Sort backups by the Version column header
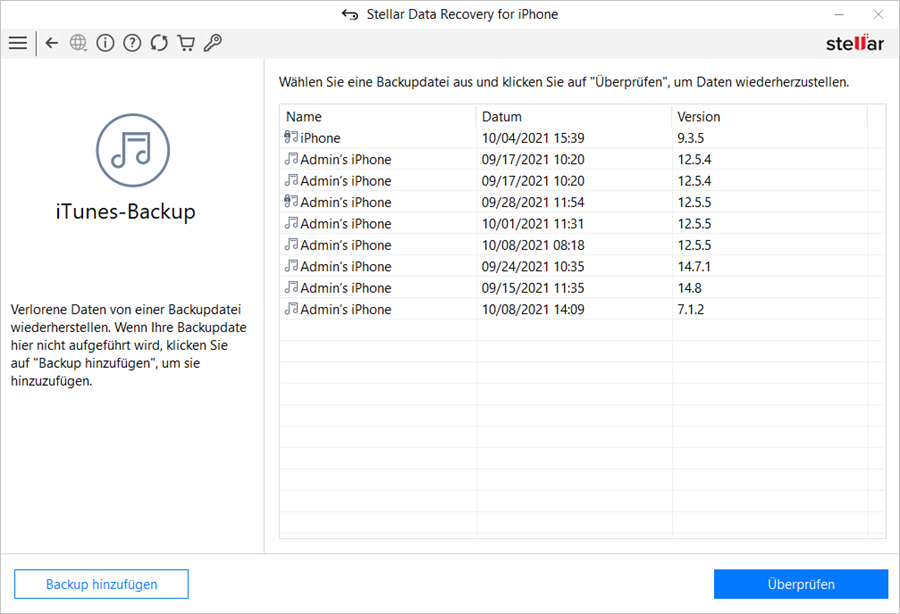The image size is (900, 614). [x=769, y=116]
